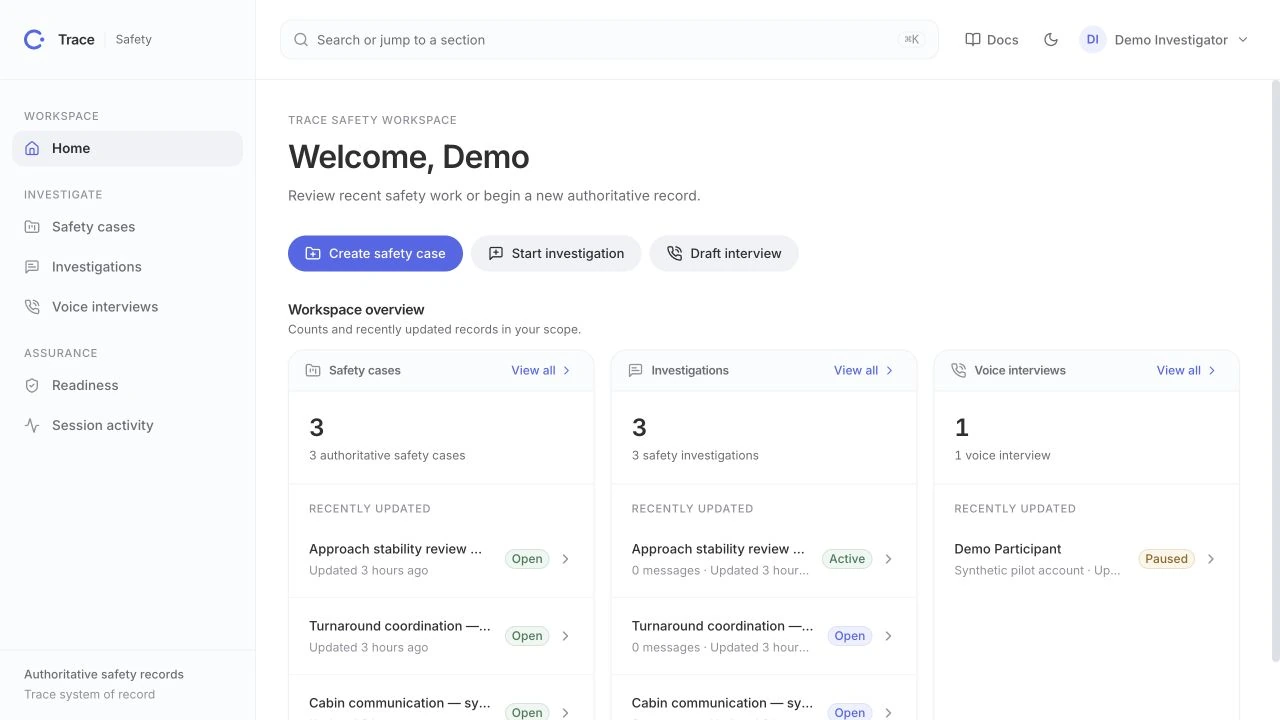Click the Active badge on Approach stability investigation
This screenshot has width=1280, height=720.
847,559
